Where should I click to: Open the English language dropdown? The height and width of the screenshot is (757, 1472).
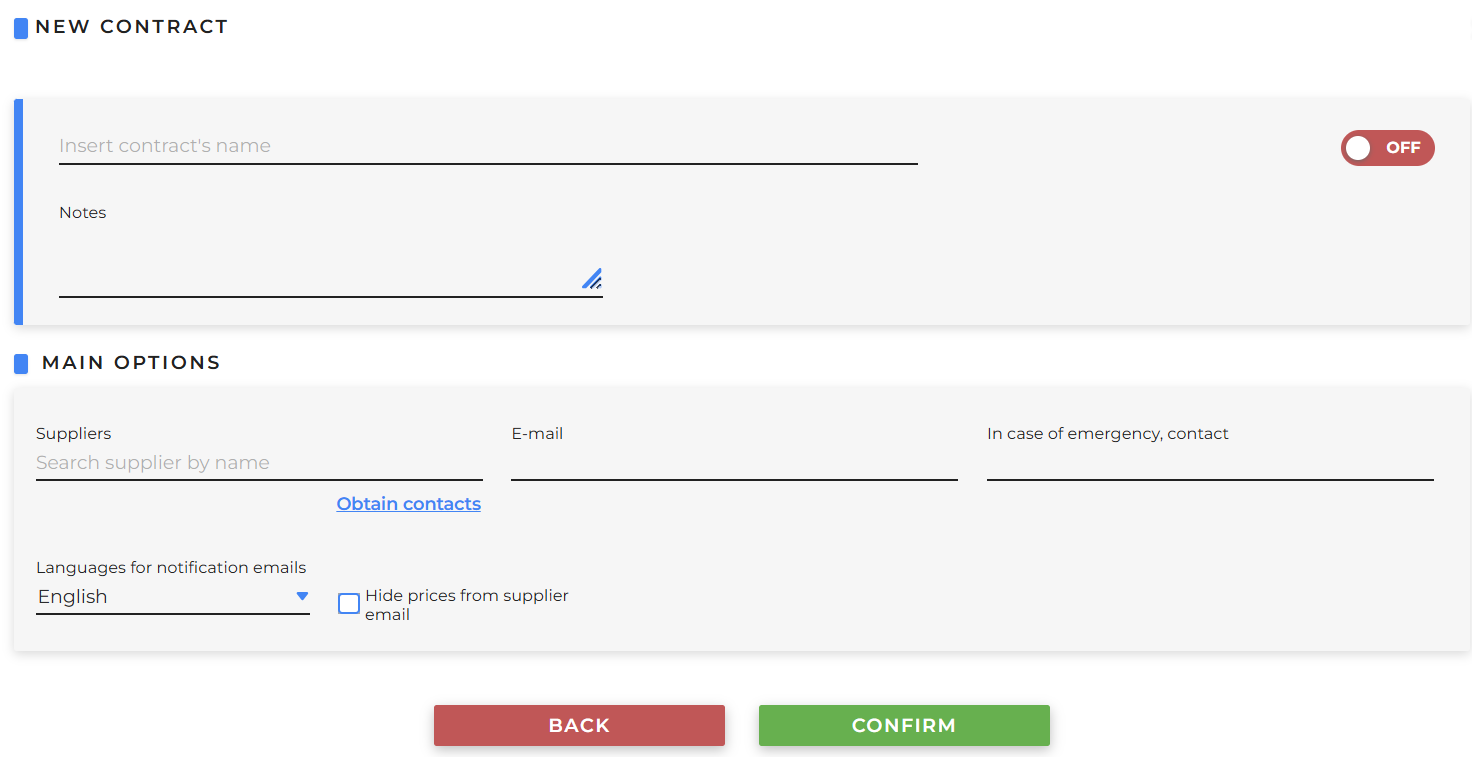click(160, 597)
